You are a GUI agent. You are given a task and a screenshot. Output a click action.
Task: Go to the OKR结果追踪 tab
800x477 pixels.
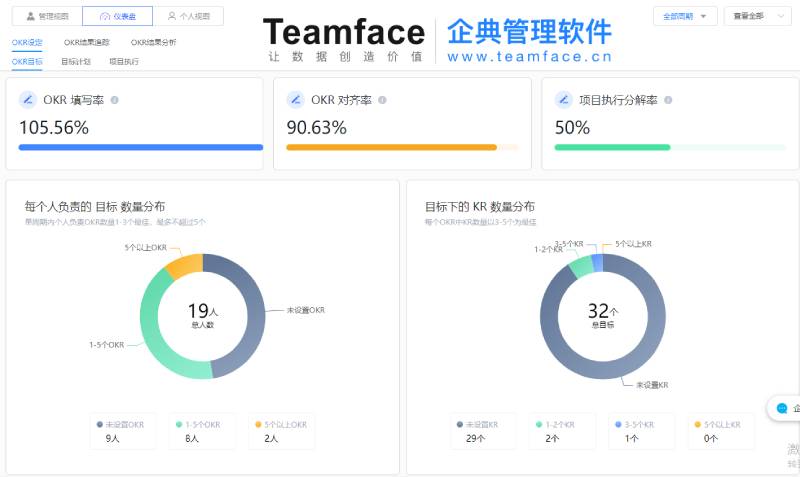click(87, 42)
